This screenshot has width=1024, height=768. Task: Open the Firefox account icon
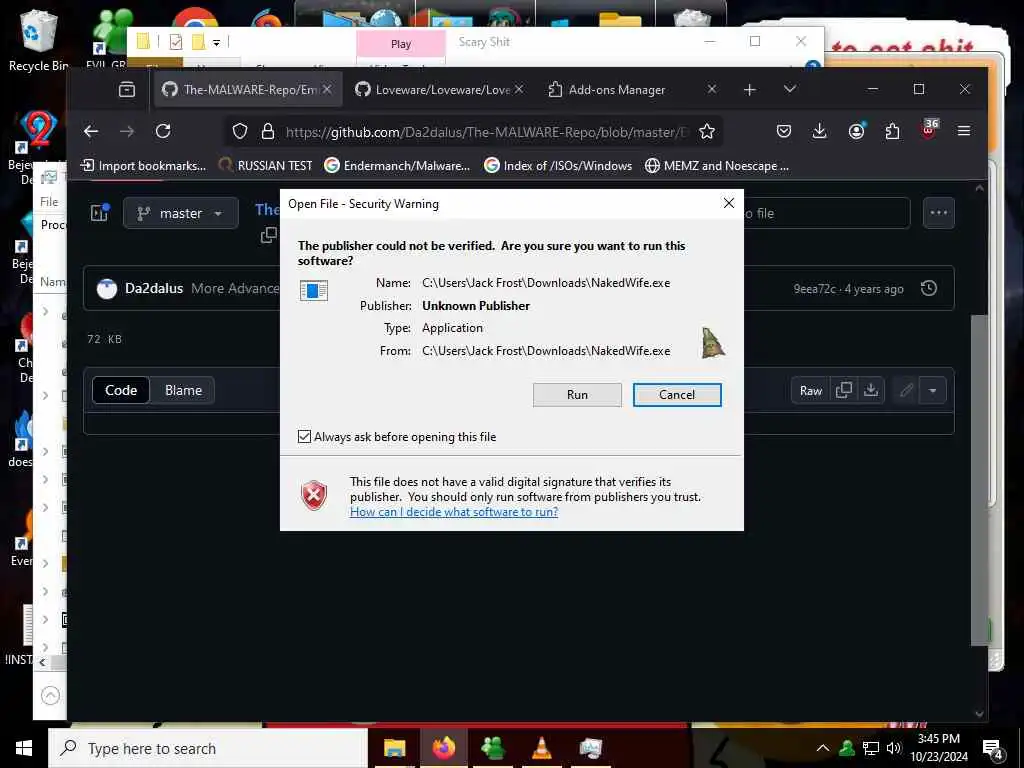[x=856, y=131]
